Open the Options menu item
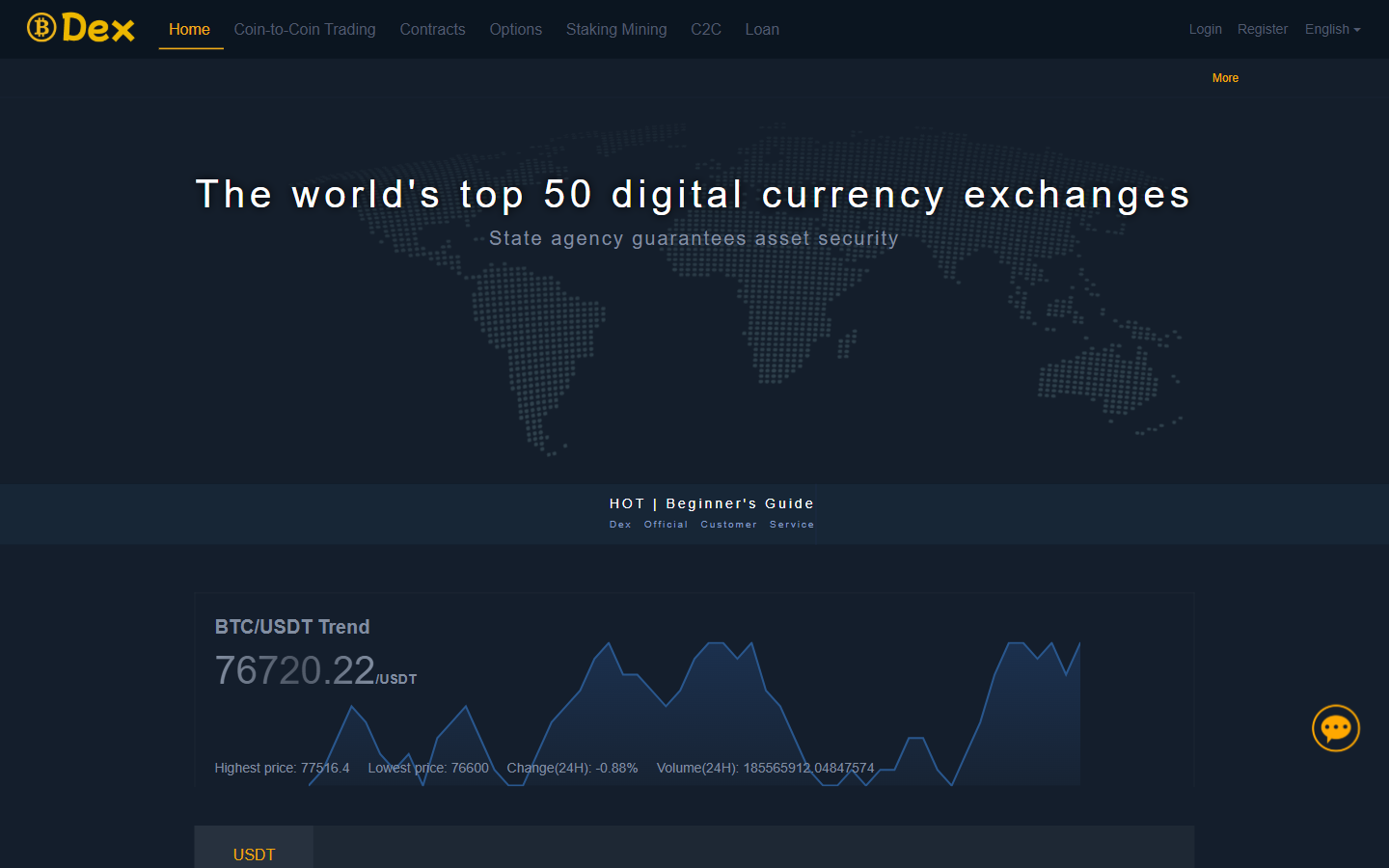1389x868 pixels. (x=515, y=29)
